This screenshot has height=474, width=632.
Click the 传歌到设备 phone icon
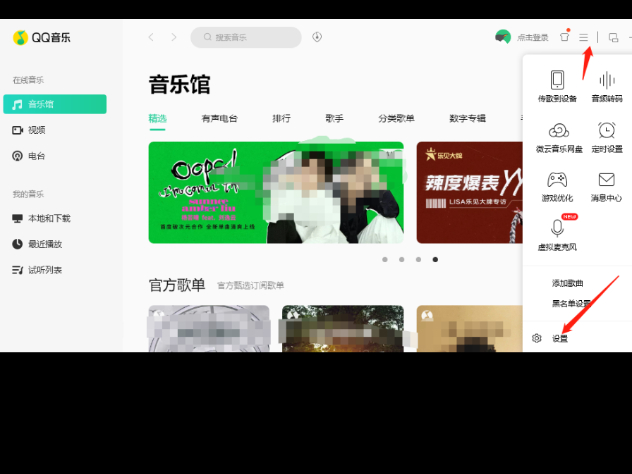557,80
